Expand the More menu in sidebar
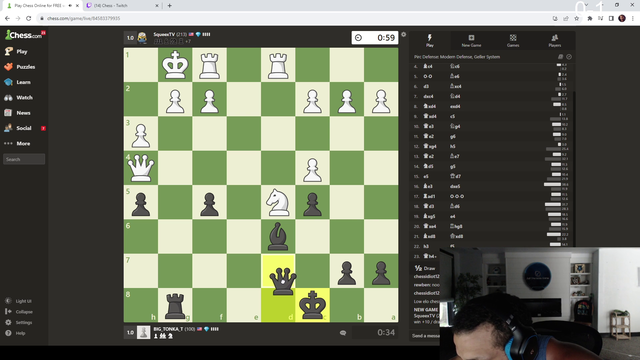Screen dimensions: 640x360 [x=17, y=144]
